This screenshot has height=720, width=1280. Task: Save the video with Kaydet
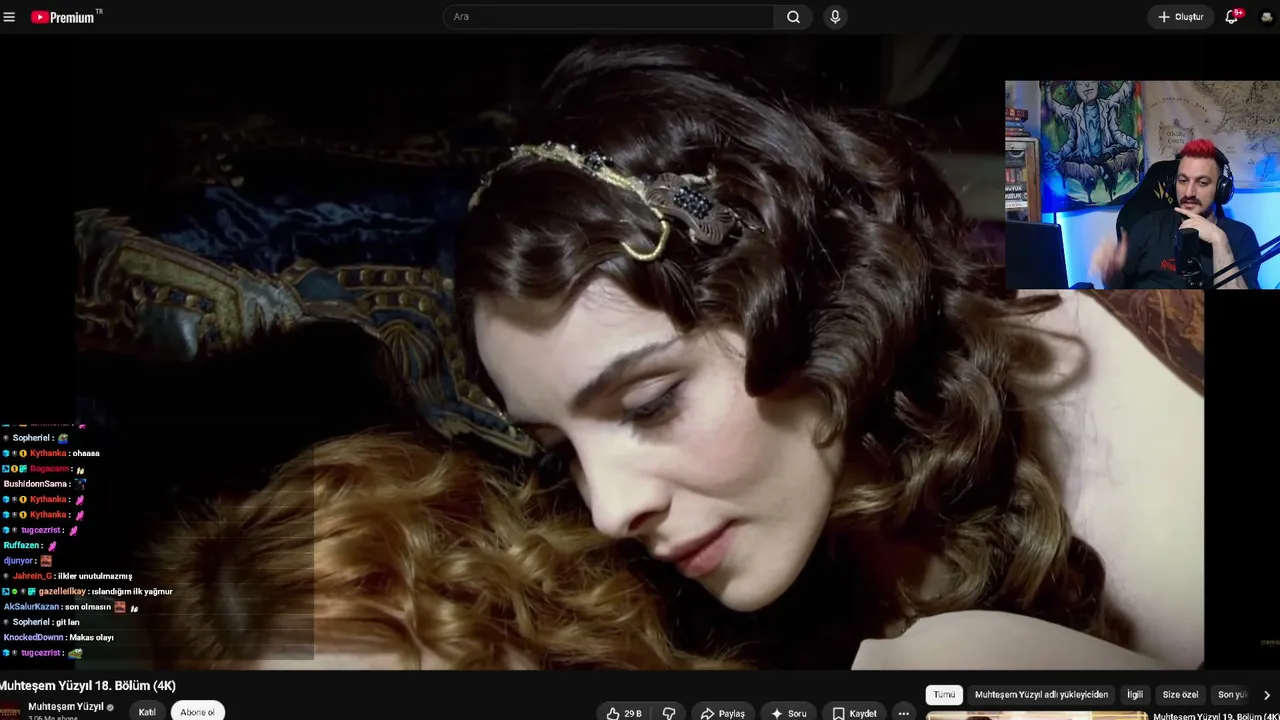click(855, 713)
